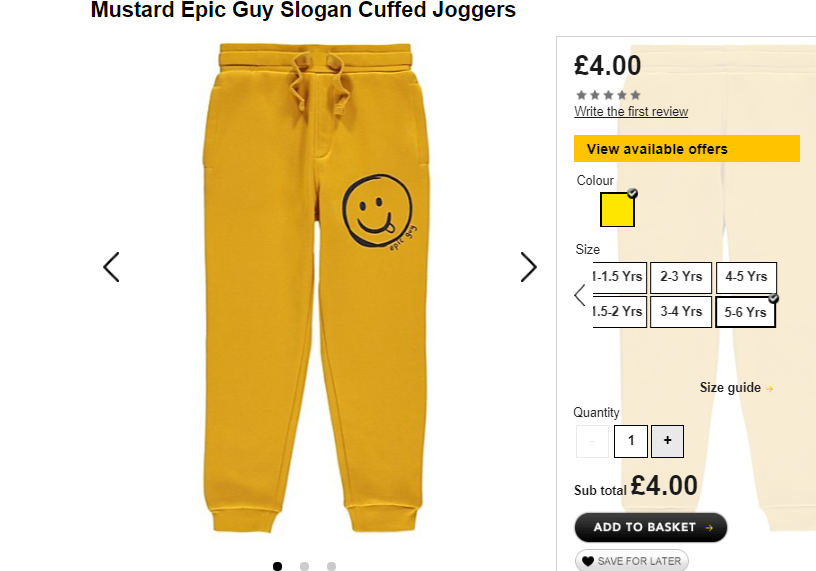Click the heart icon on Save For Later

(588, 561)
